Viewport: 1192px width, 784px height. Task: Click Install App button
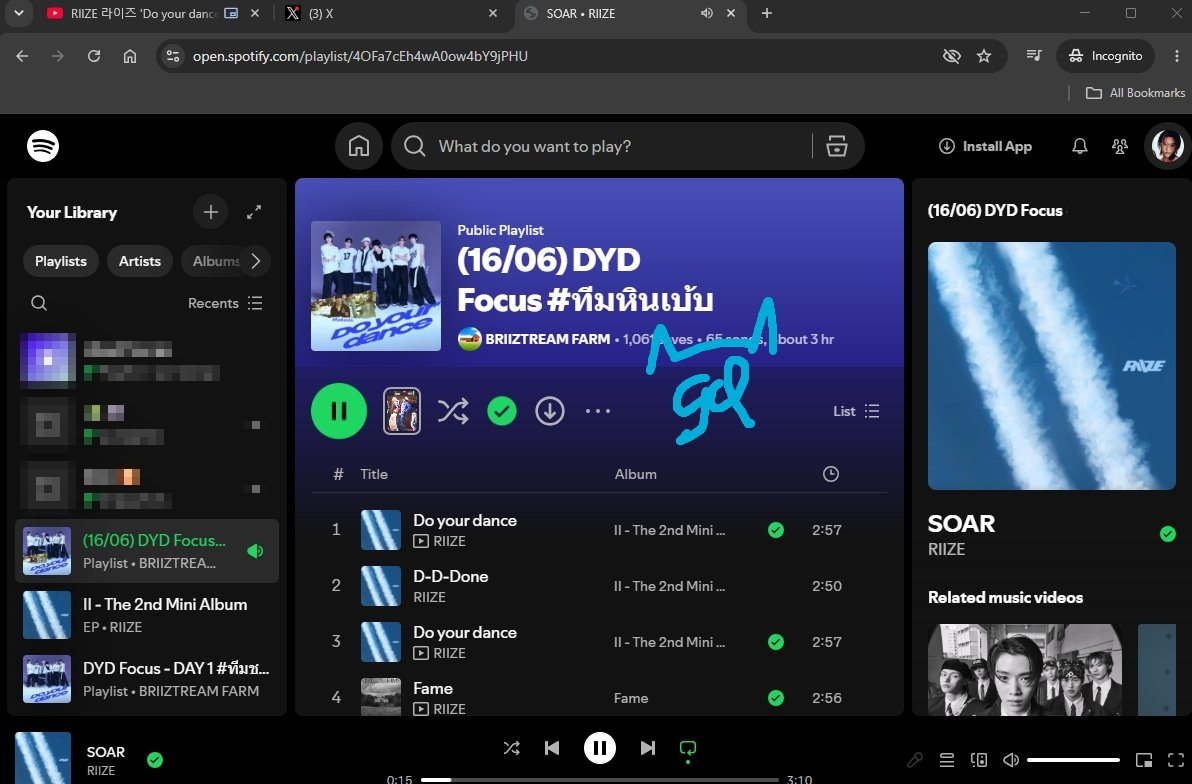point(985,146)
